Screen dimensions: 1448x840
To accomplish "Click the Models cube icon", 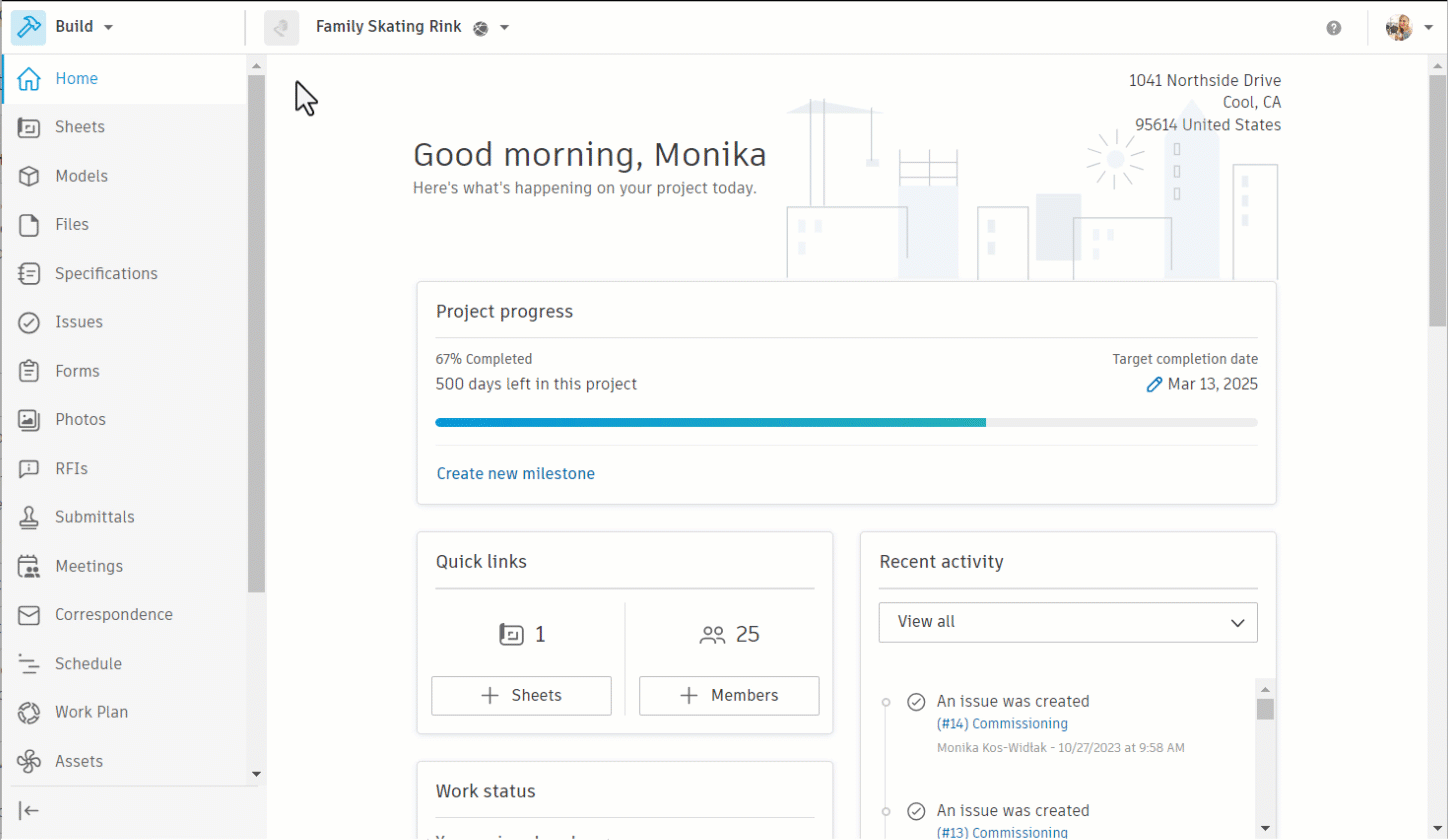I will (x=29, y=176).
